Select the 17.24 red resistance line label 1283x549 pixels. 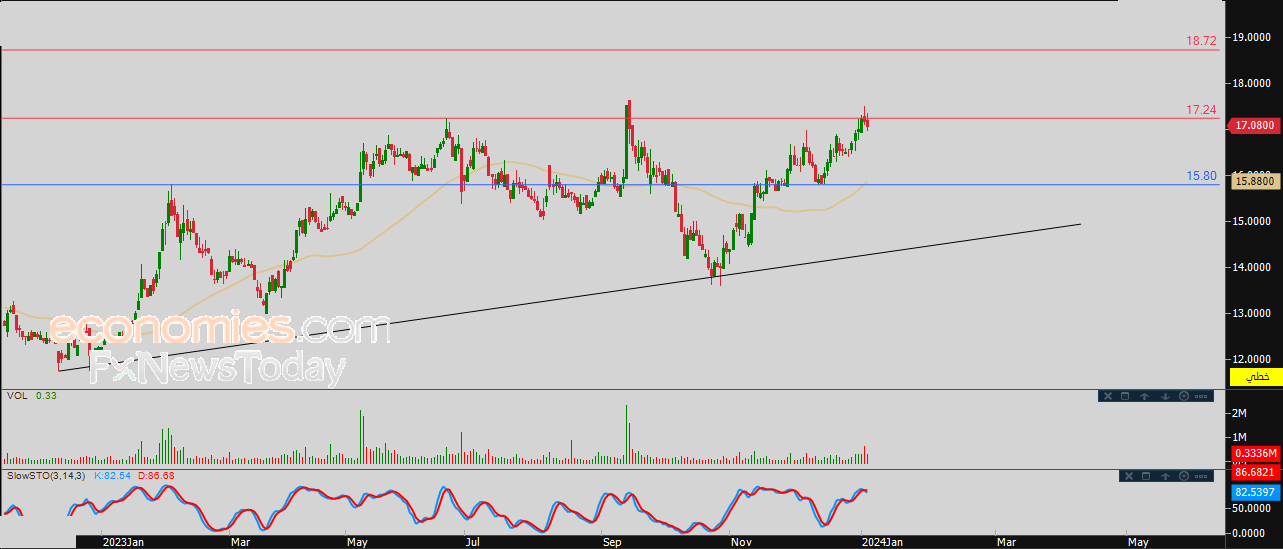point(1201,109)
